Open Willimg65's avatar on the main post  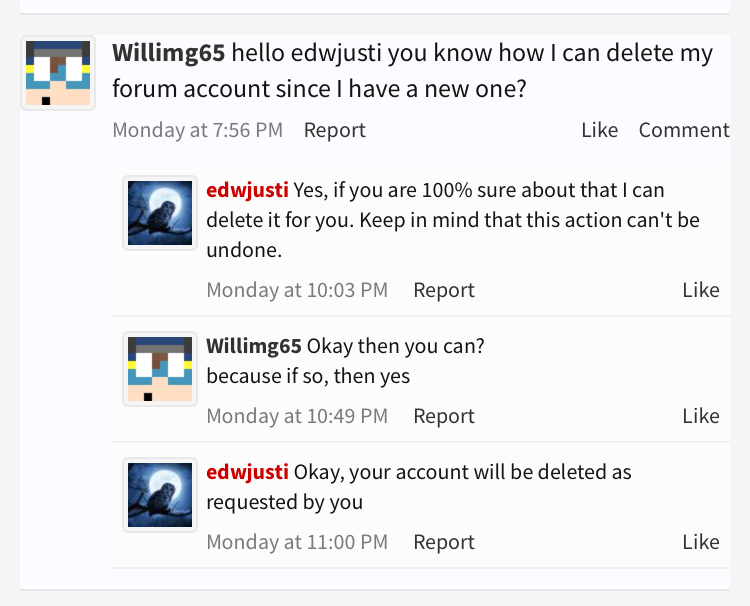[58, 73]
